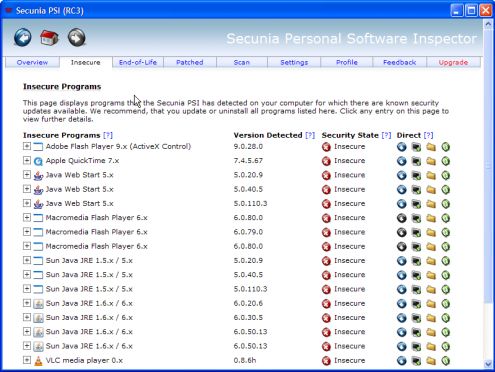Screen dimensions: 495x372
Task: Go to the Feedback tab
Action: 399,62
